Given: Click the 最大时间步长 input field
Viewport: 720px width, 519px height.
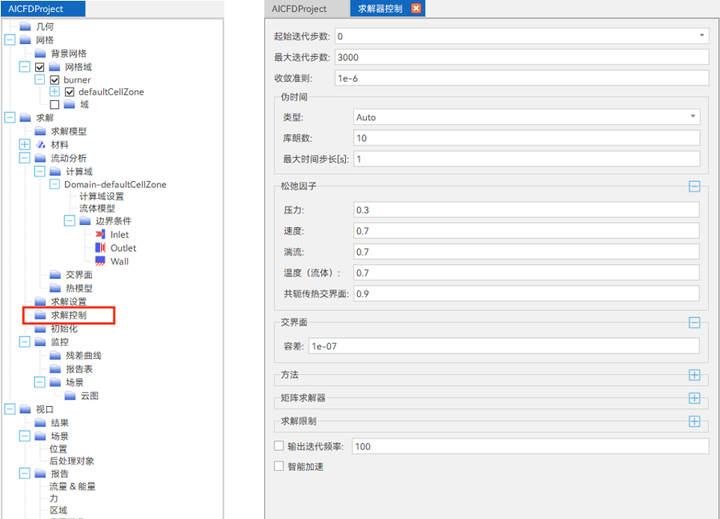Looking at the screenshot, I should click(527, 159).
